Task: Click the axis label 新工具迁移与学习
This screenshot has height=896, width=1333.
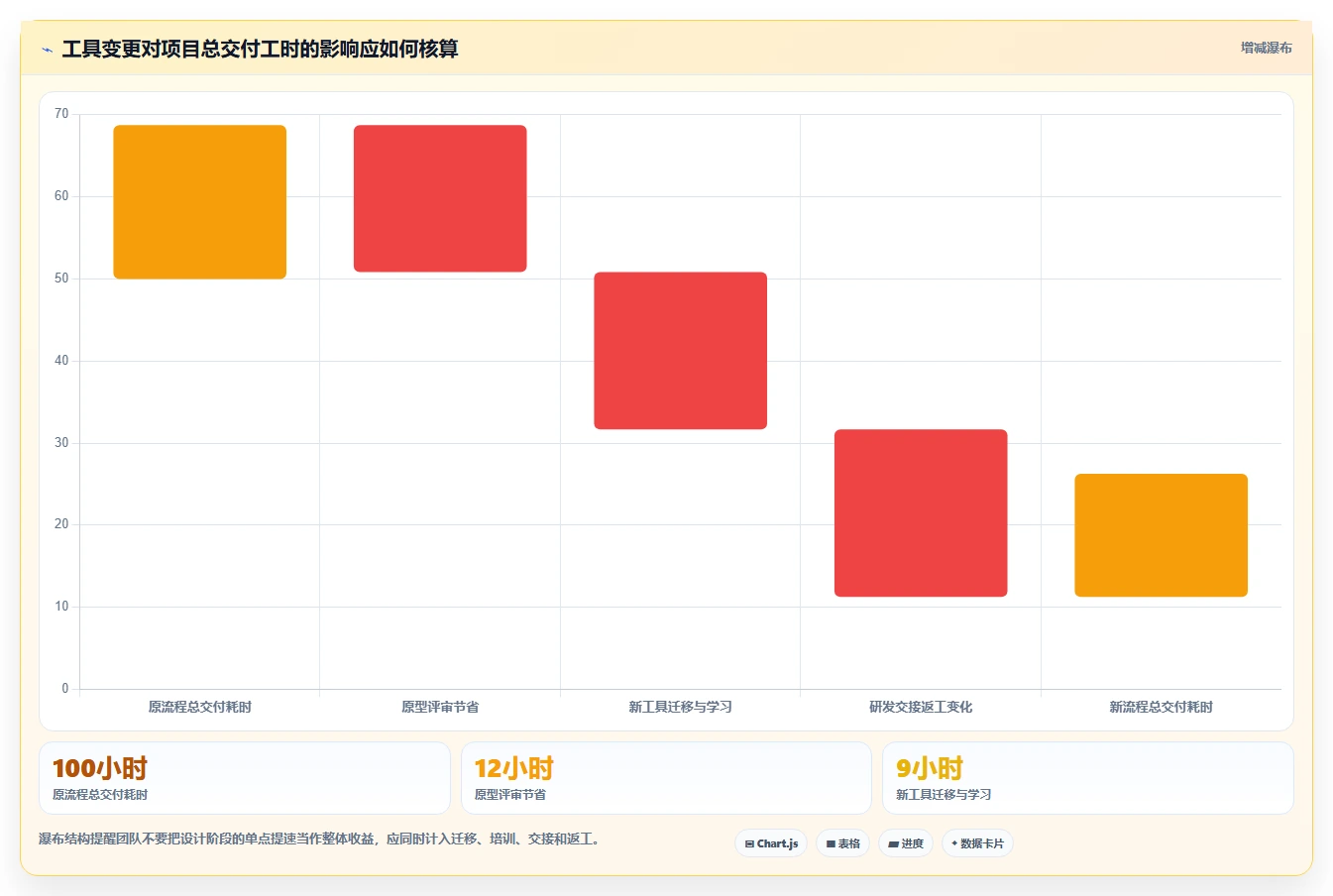Action: (x=681, y=707)
